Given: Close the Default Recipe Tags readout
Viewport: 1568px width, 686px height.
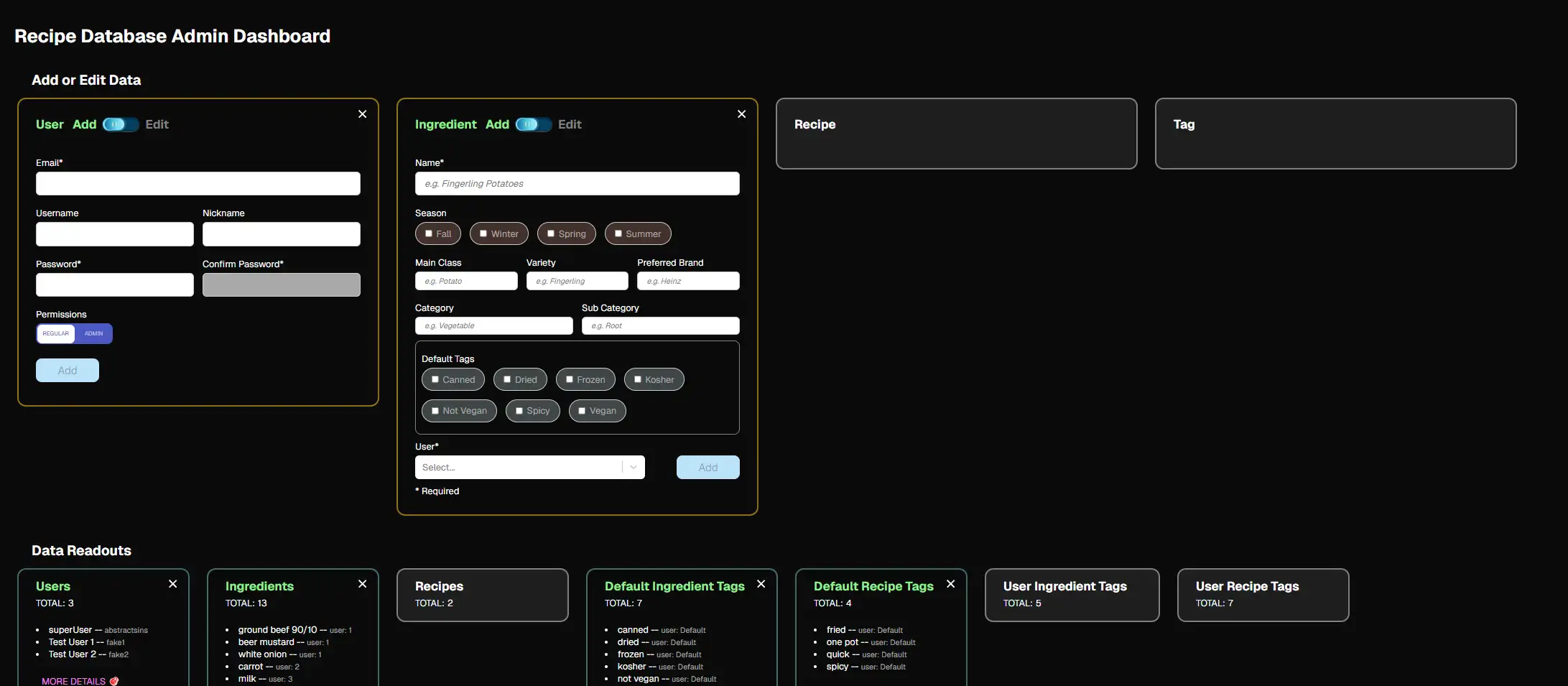Looking at the screenshot, I should (x=951, y=584).
